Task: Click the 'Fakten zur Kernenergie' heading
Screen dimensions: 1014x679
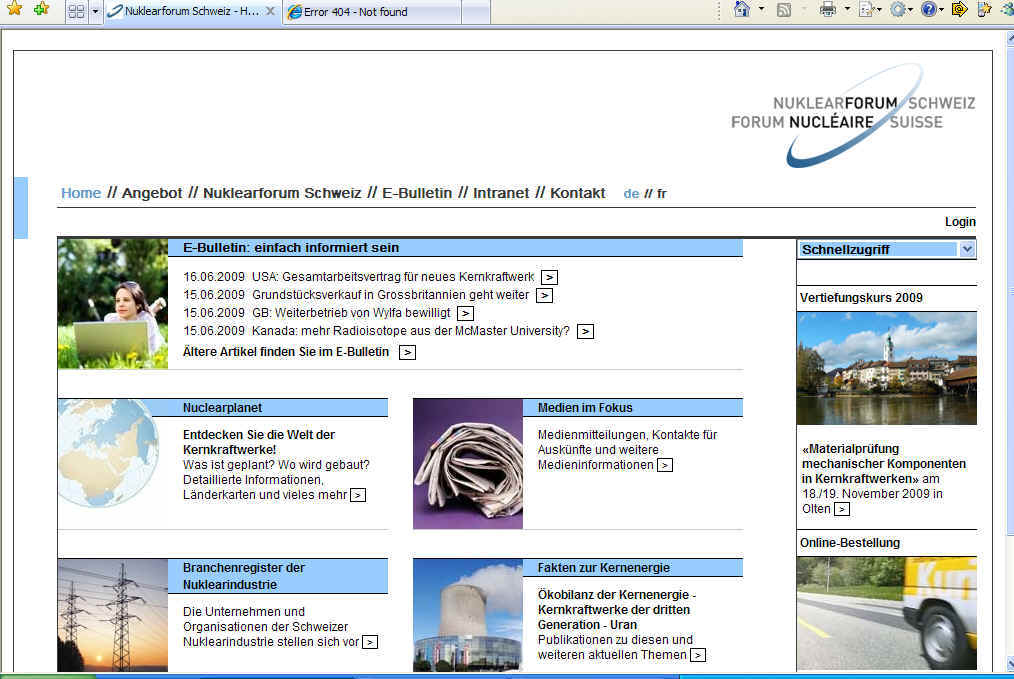Action: click(604, 568)
